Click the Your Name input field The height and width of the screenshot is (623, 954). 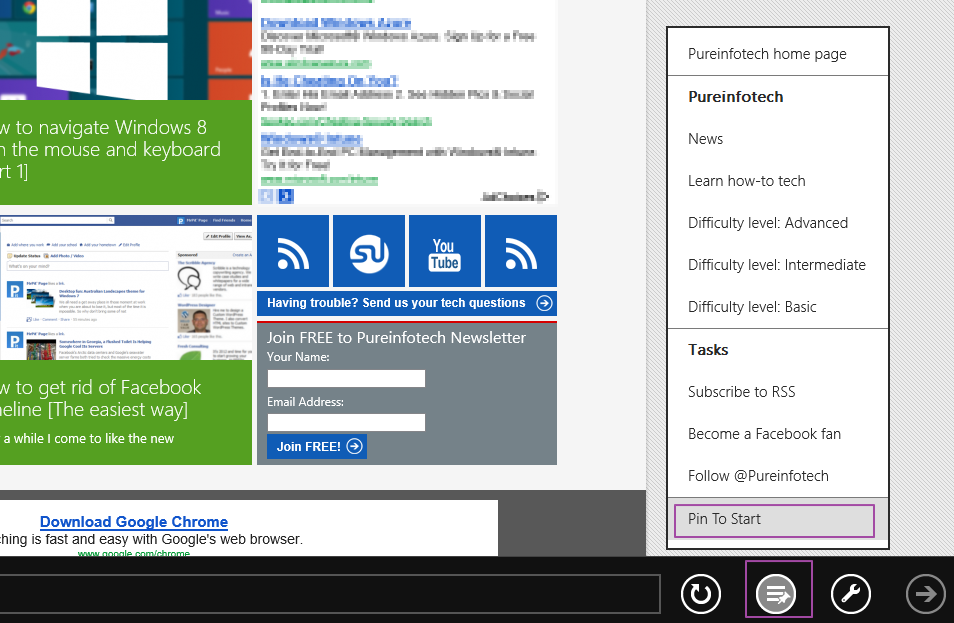[345, 378]
